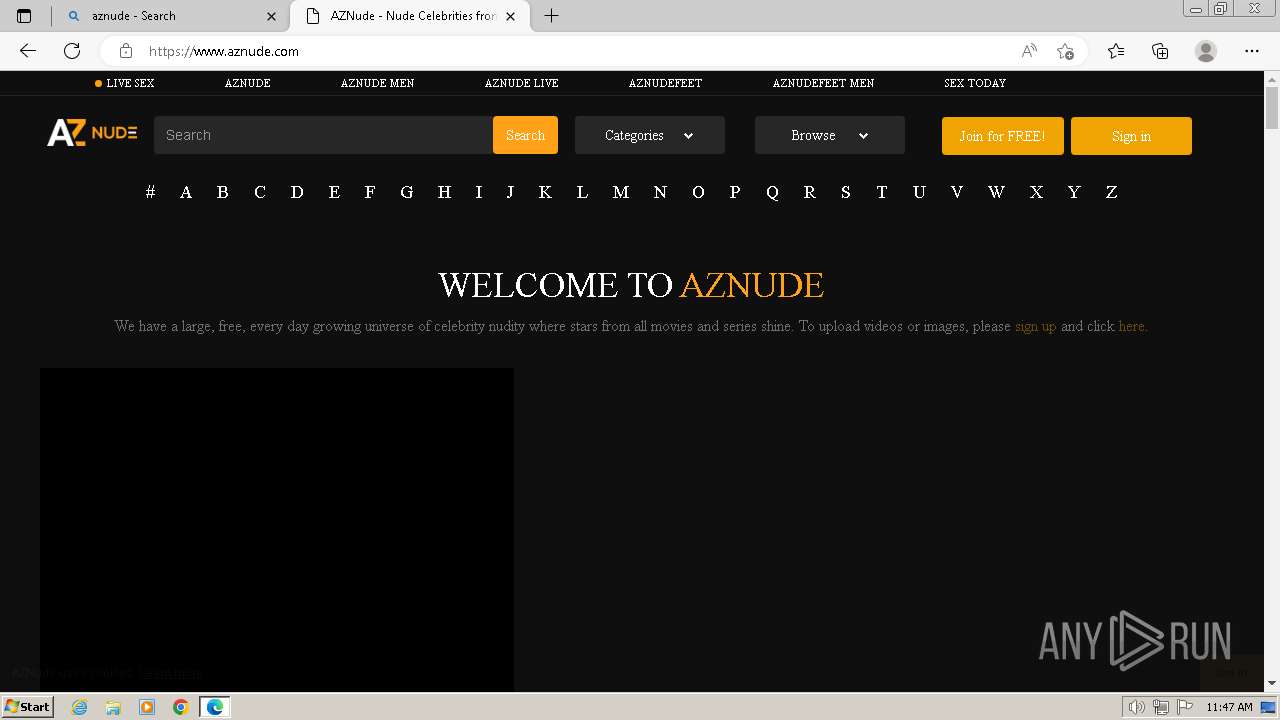The image size is (1280, 720).
Task: Click the address bar URL
Action: tap(224, 51)
